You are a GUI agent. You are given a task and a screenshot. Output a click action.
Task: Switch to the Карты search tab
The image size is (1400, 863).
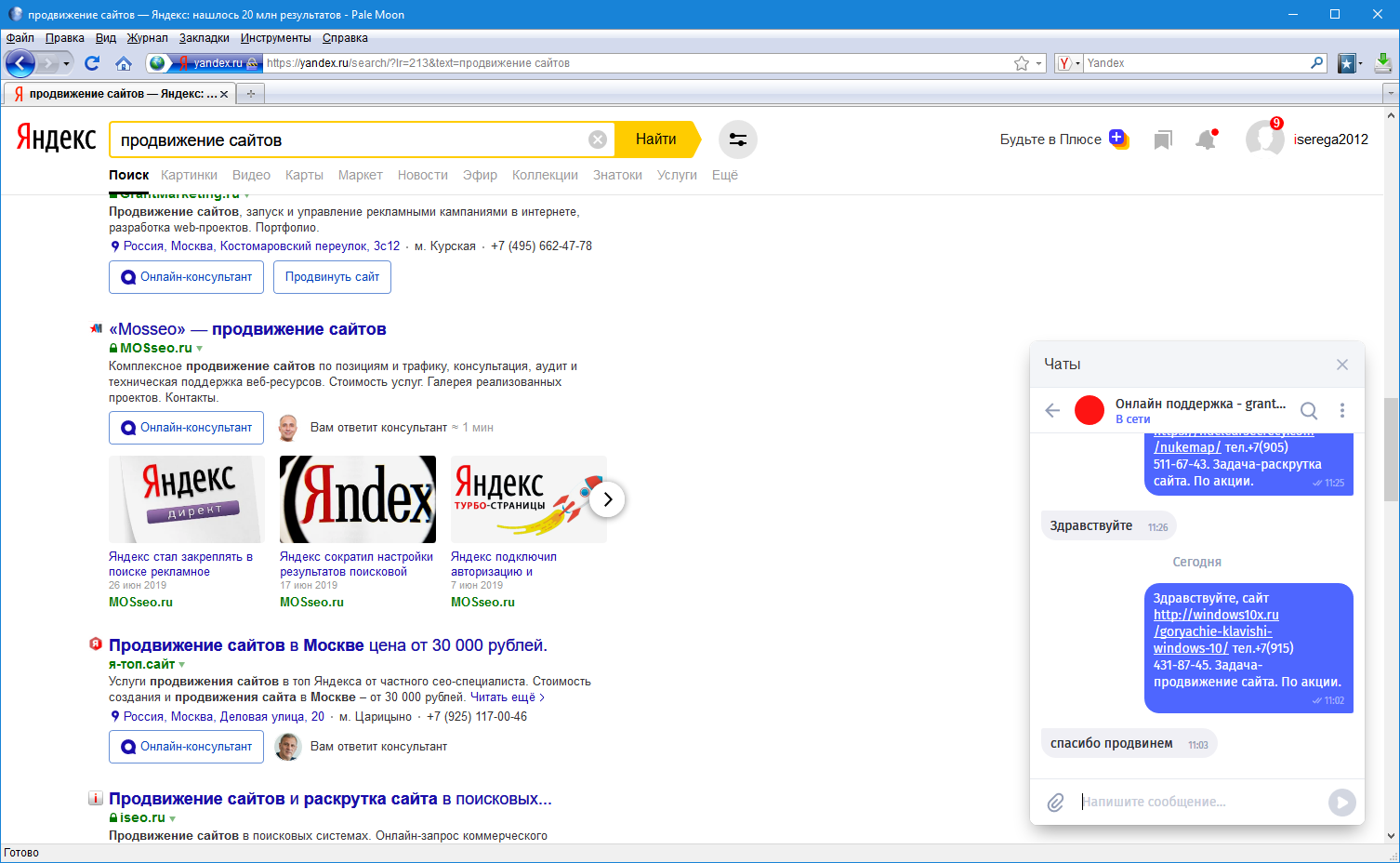(304, 175)
